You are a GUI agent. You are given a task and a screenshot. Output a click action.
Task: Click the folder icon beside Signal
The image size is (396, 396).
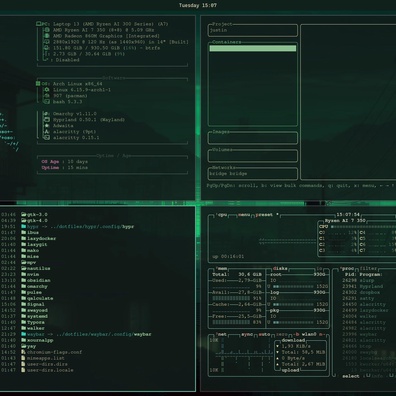pos(24,304)
